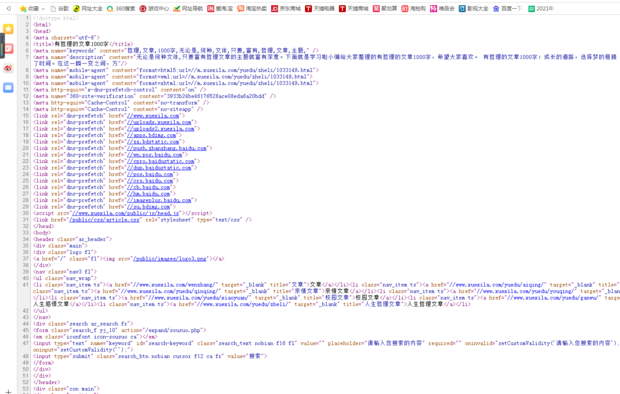Click the <div class="search ar_search fr"> line

tap(83, 324)
